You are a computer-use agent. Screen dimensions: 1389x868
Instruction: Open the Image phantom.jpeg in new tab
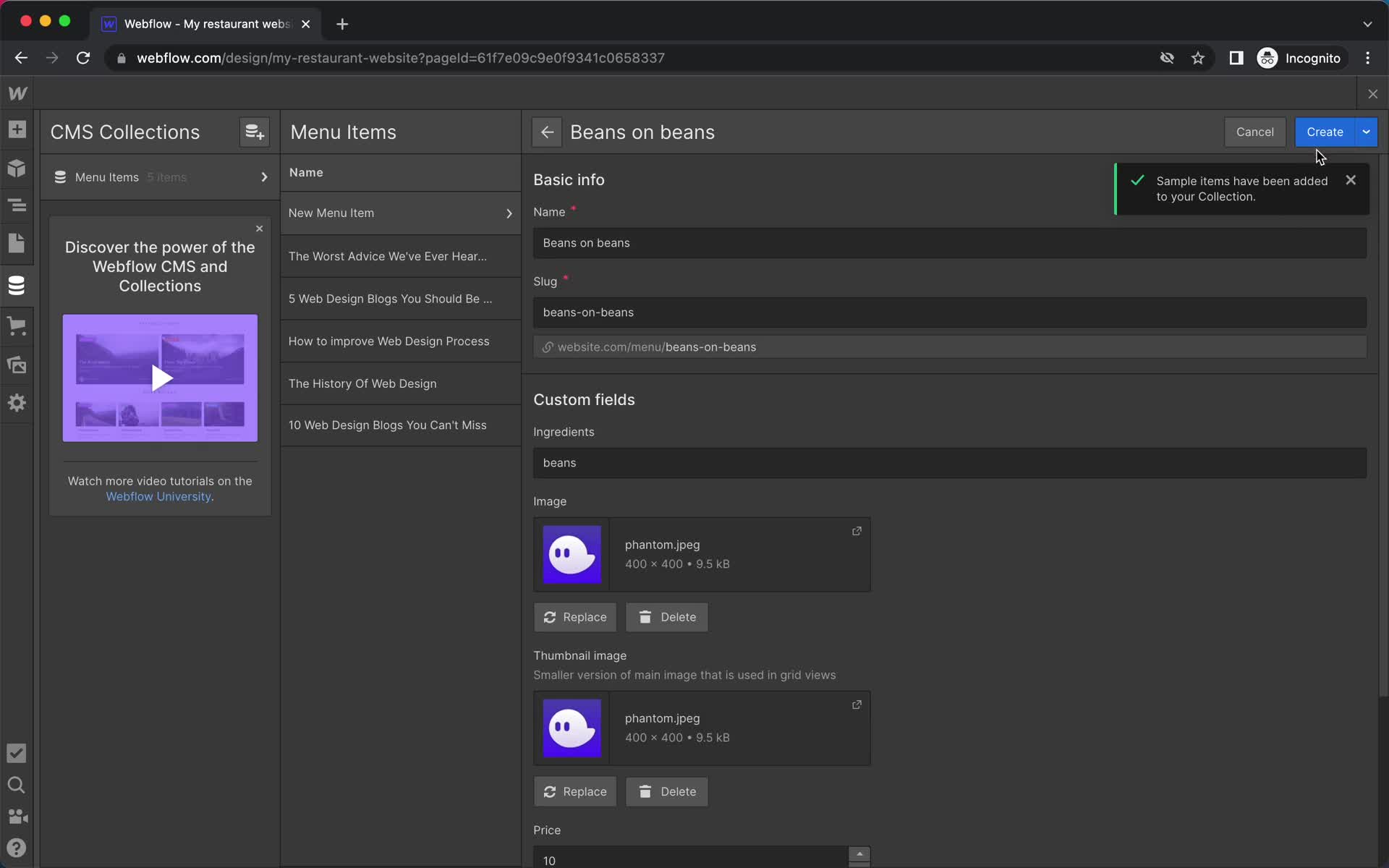857,531
